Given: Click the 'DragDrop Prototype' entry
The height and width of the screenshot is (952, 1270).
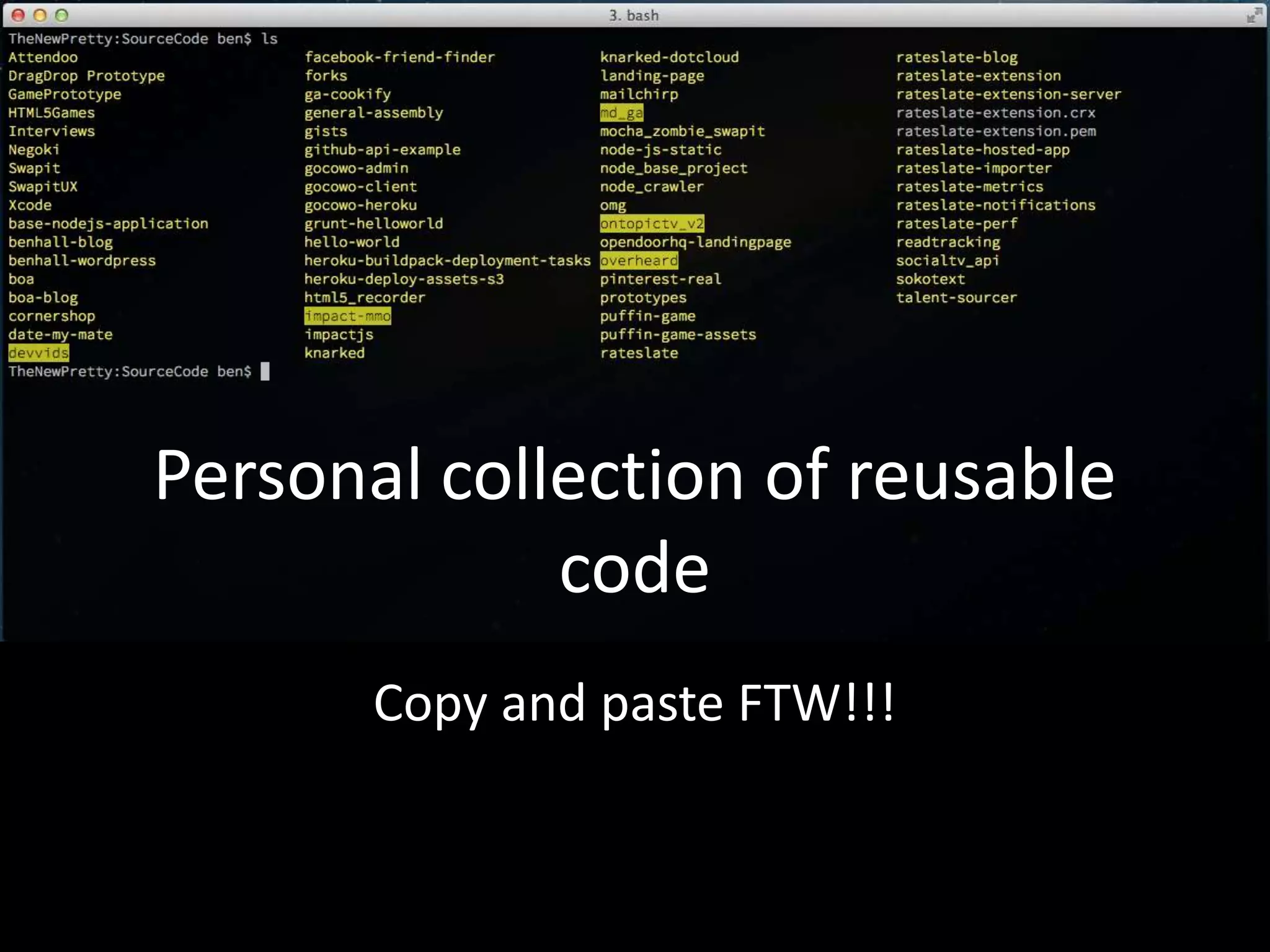Looking at the screenshot, I should pyautogui.click(x=87, y=76).
